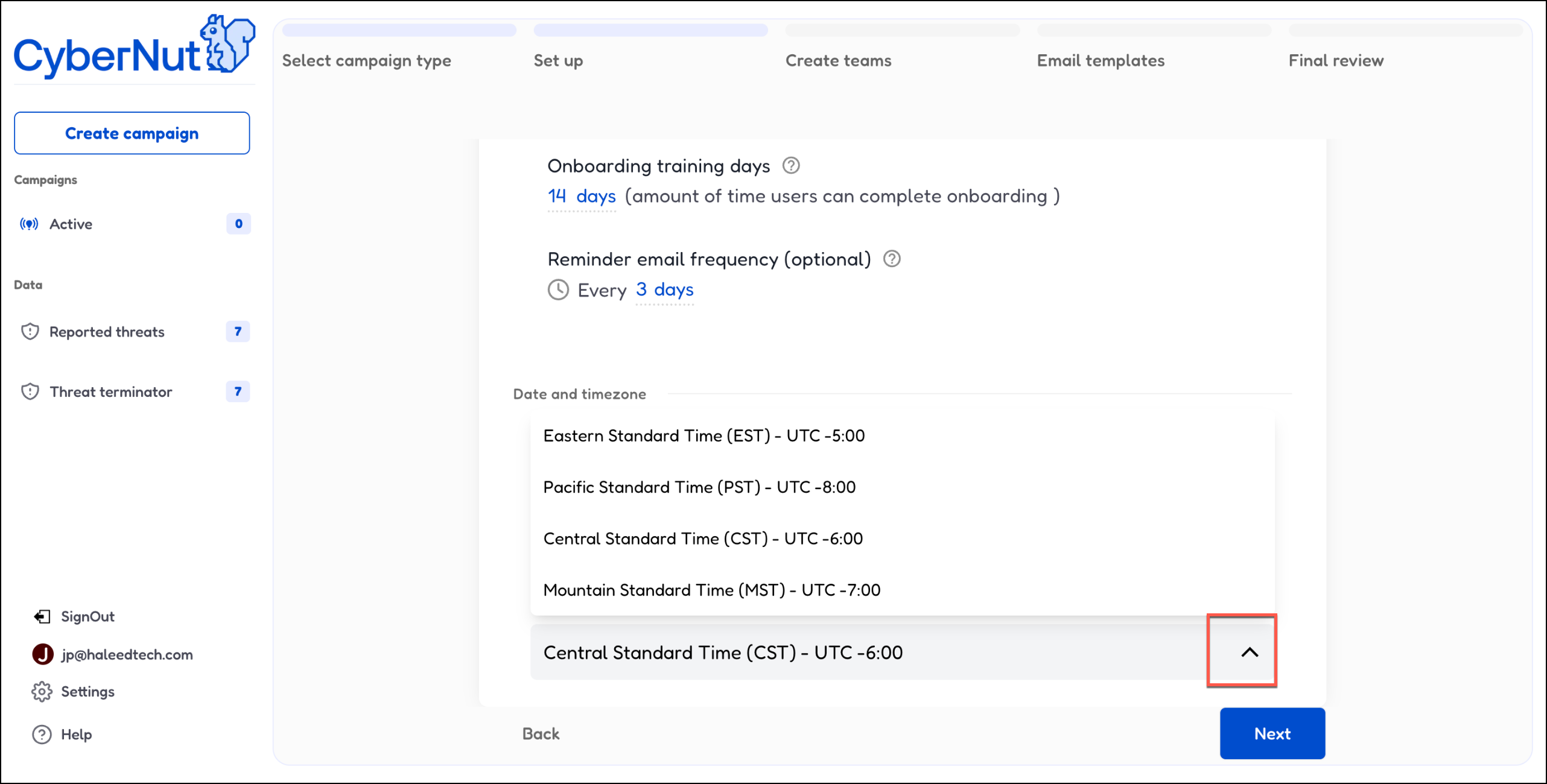The height and width of the screenshot is (784, 1547).
Task: Choose Pacific Standard Time (PST) option
Action: [699, 487]
